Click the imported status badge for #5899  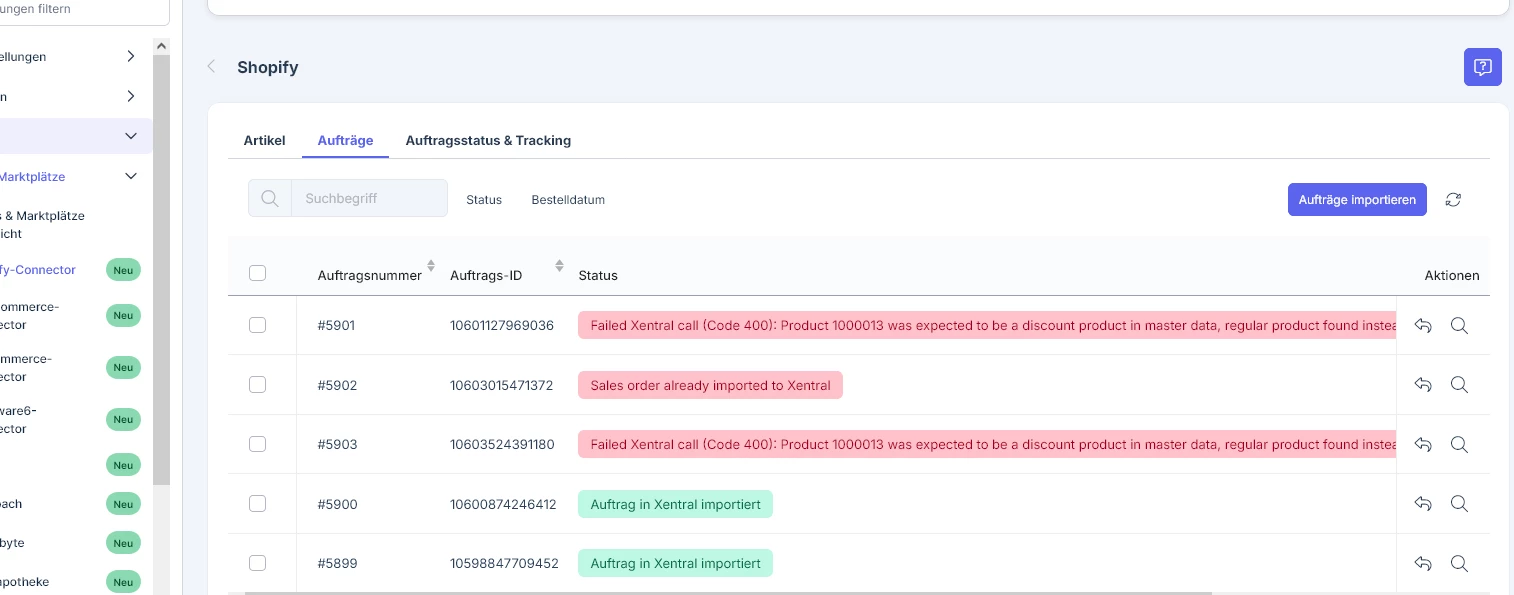pos(675,563)
